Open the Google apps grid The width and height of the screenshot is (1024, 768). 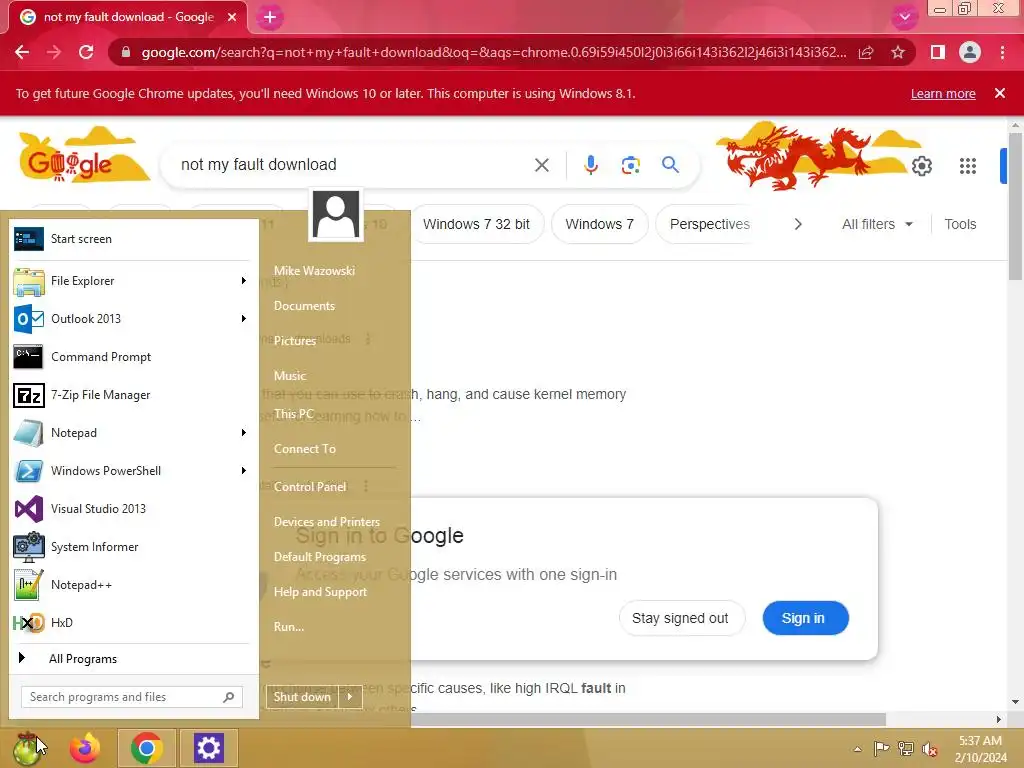point(968,166)
